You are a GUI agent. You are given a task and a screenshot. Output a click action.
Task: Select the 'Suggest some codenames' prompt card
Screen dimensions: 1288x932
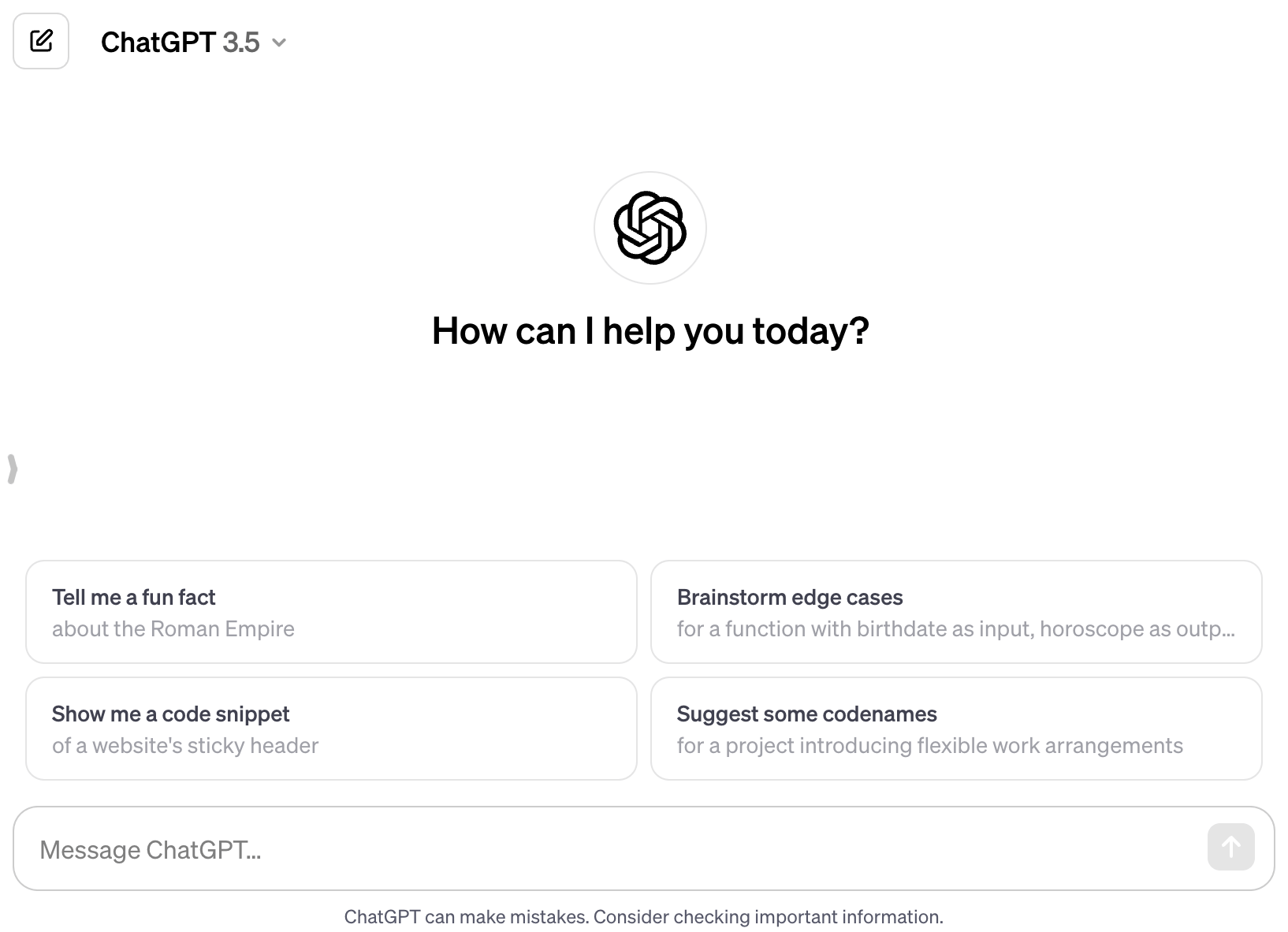click(x=955, y=727)
